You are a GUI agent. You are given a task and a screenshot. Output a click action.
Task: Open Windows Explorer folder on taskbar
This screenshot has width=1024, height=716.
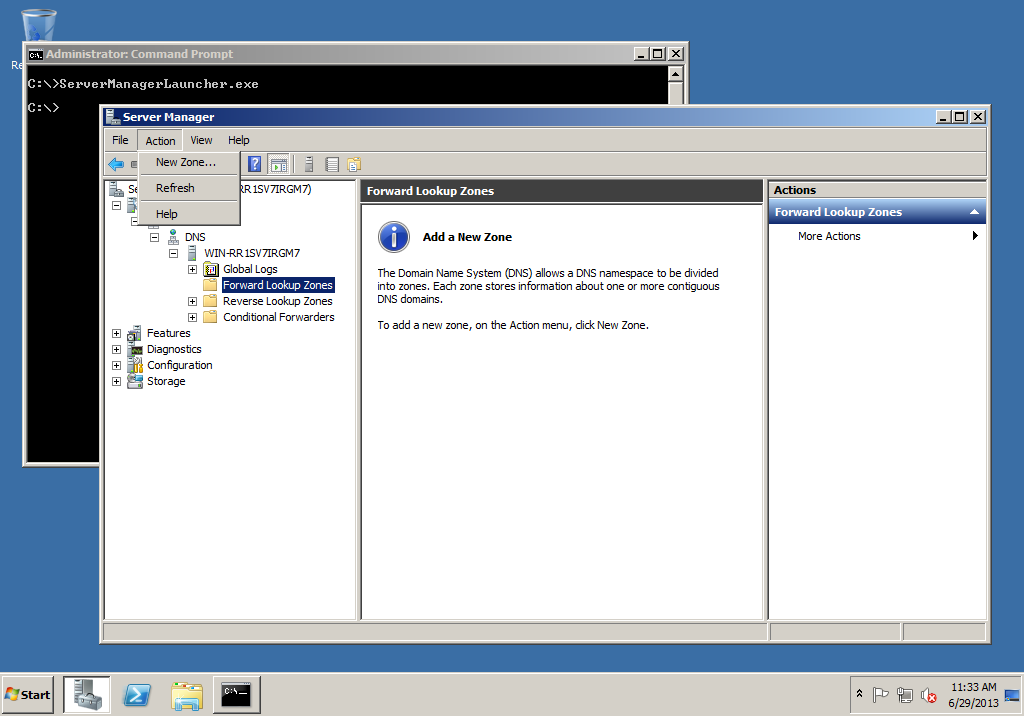point(187,694)
